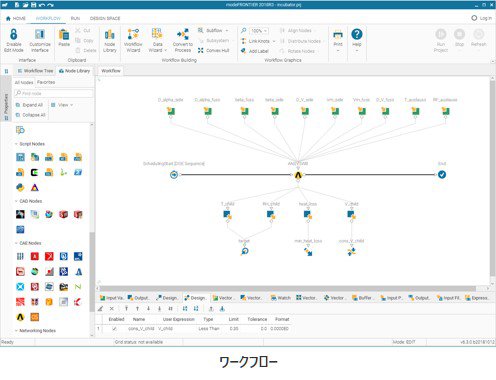Screen dimensions: 496x380
Task: Click Convert to Process icon
Action: click(183, 34)
